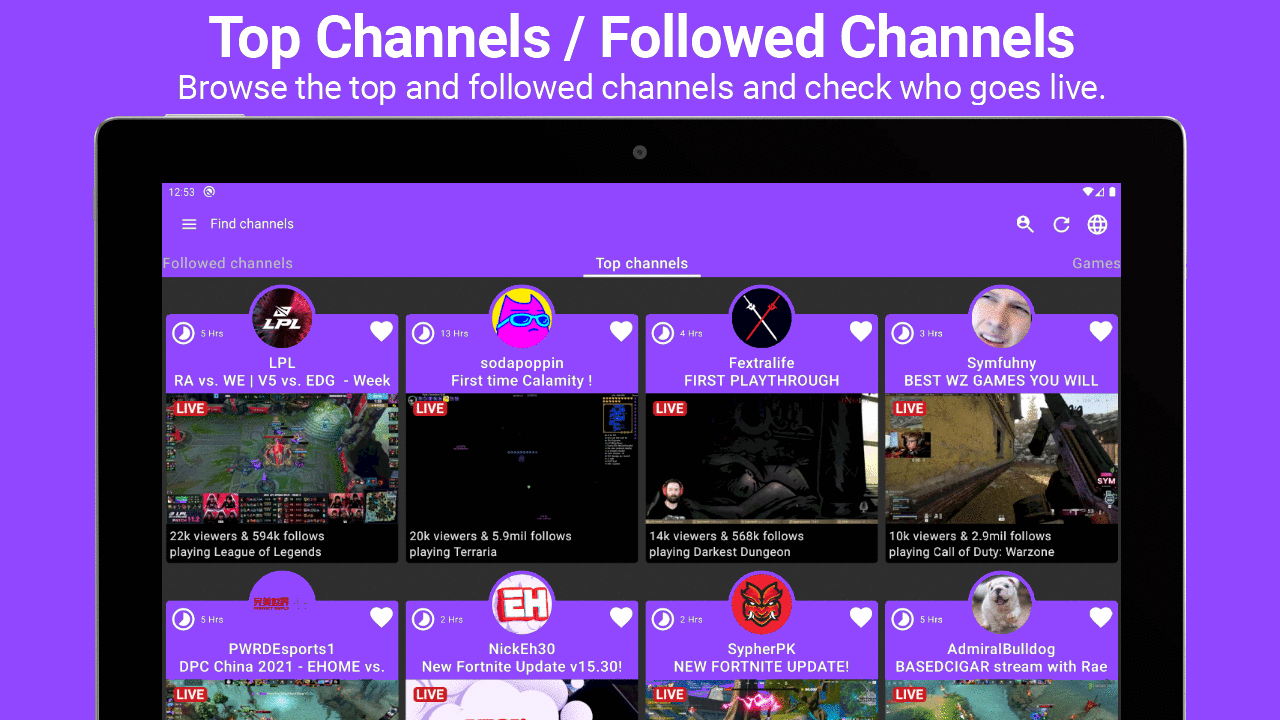
Task: Toggle follow heart for sodapoppin
Action: point(621,331)
